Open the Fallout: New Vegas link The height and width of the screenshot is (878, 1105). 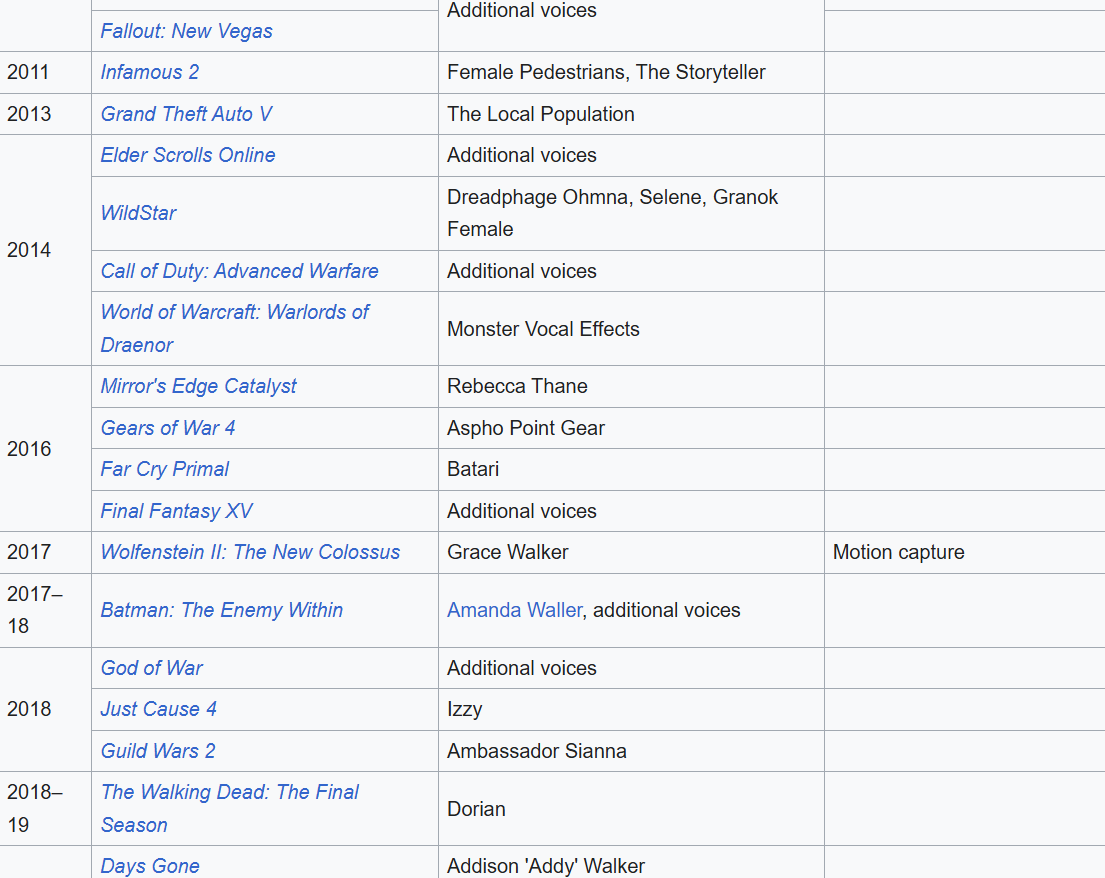click(x=186, y=31)
